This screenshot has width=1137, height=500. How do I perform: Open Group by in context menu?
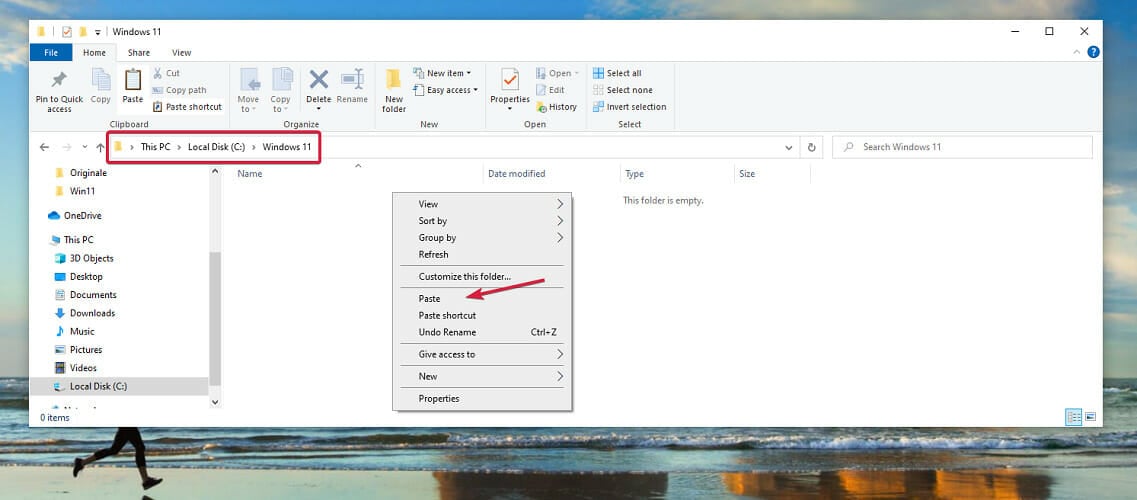482,238
